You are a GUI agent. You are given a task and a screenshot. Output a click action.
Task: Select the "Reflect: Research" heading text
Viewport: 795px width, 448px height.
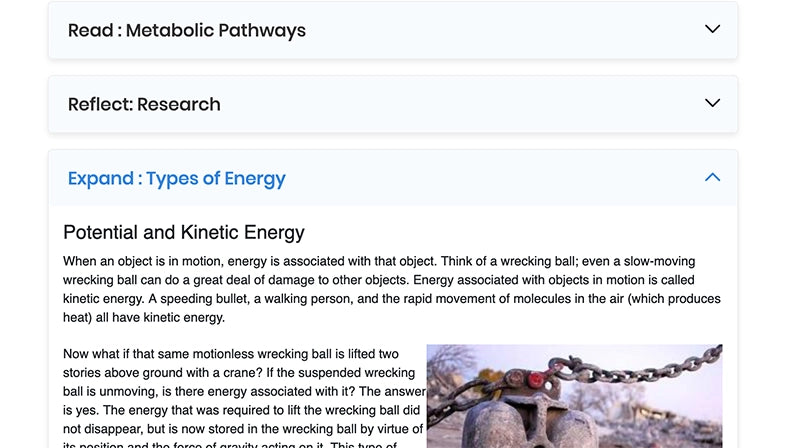(144, 104)
